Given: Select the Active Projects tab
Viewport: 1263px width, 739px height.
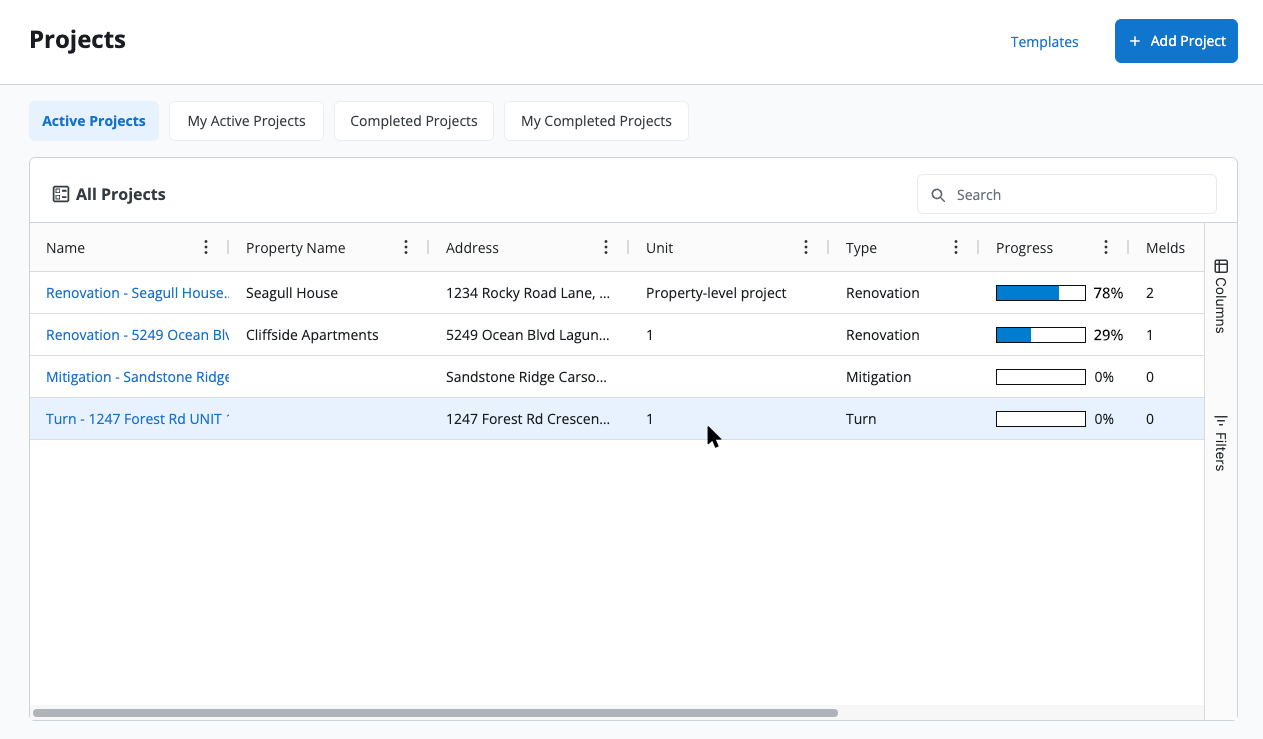Looking at the screenshot, I should click(94, 121).
